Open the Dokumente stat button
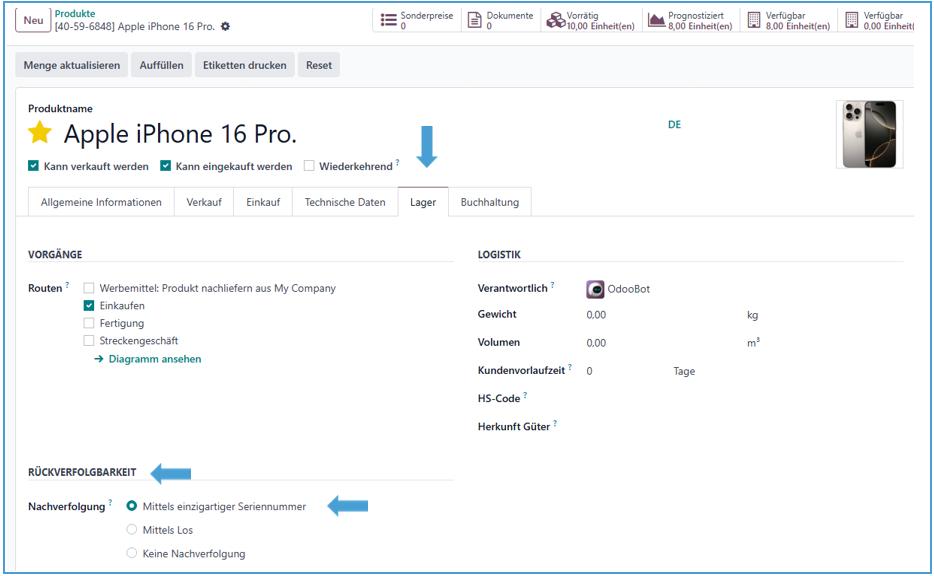Image resolution: width=934 pixels, height=576 pixels. coord(503,20)
